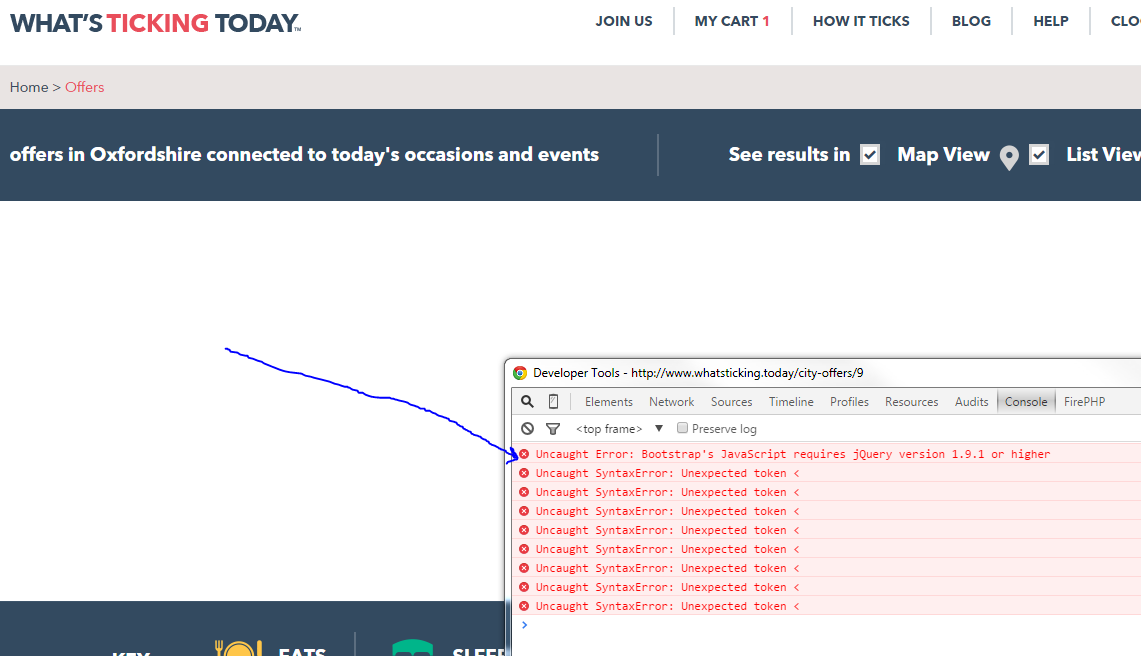
Task: Open the HELP link
Action: pyautogui.click(x=1051, y=21)
